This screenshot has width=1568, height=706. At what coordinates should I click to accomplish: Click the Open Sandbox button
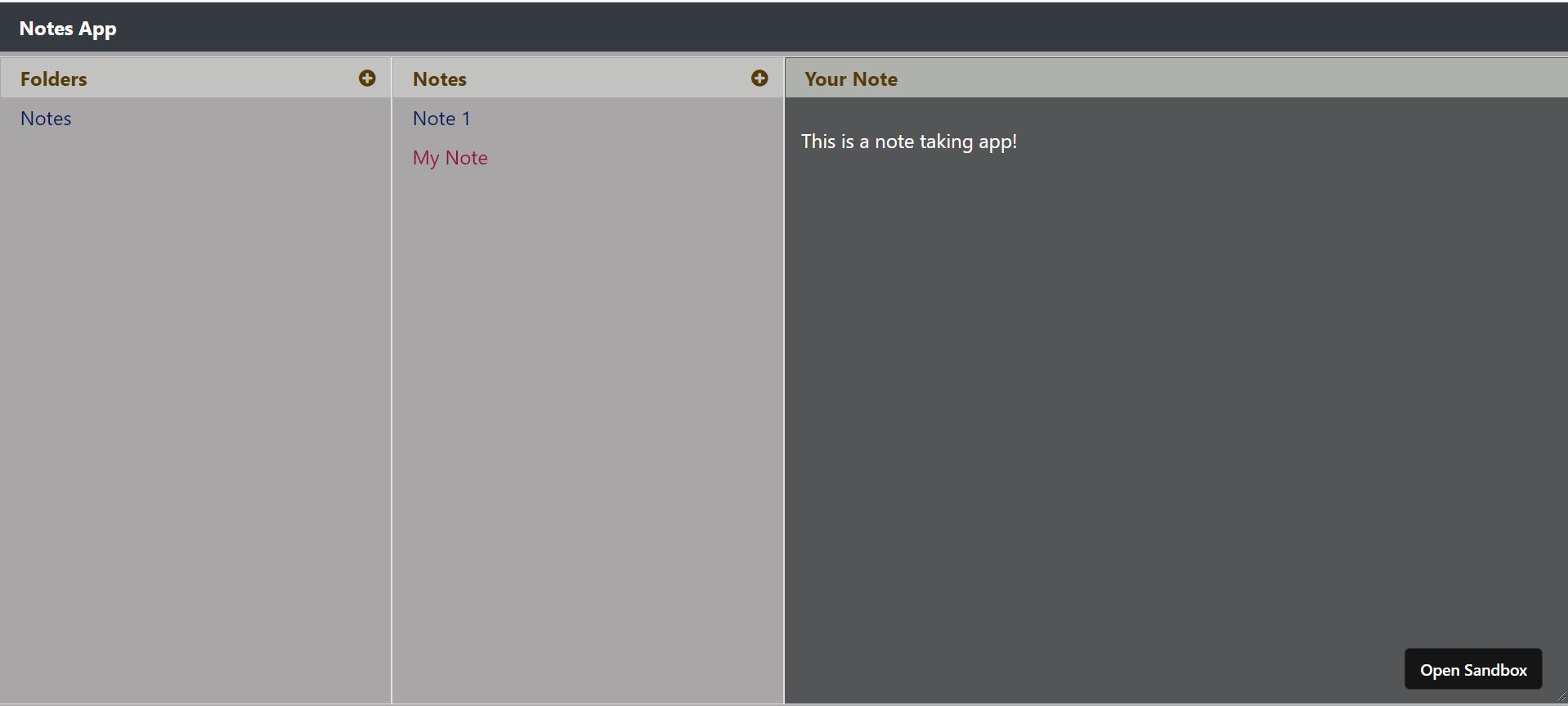(1473, 669)
